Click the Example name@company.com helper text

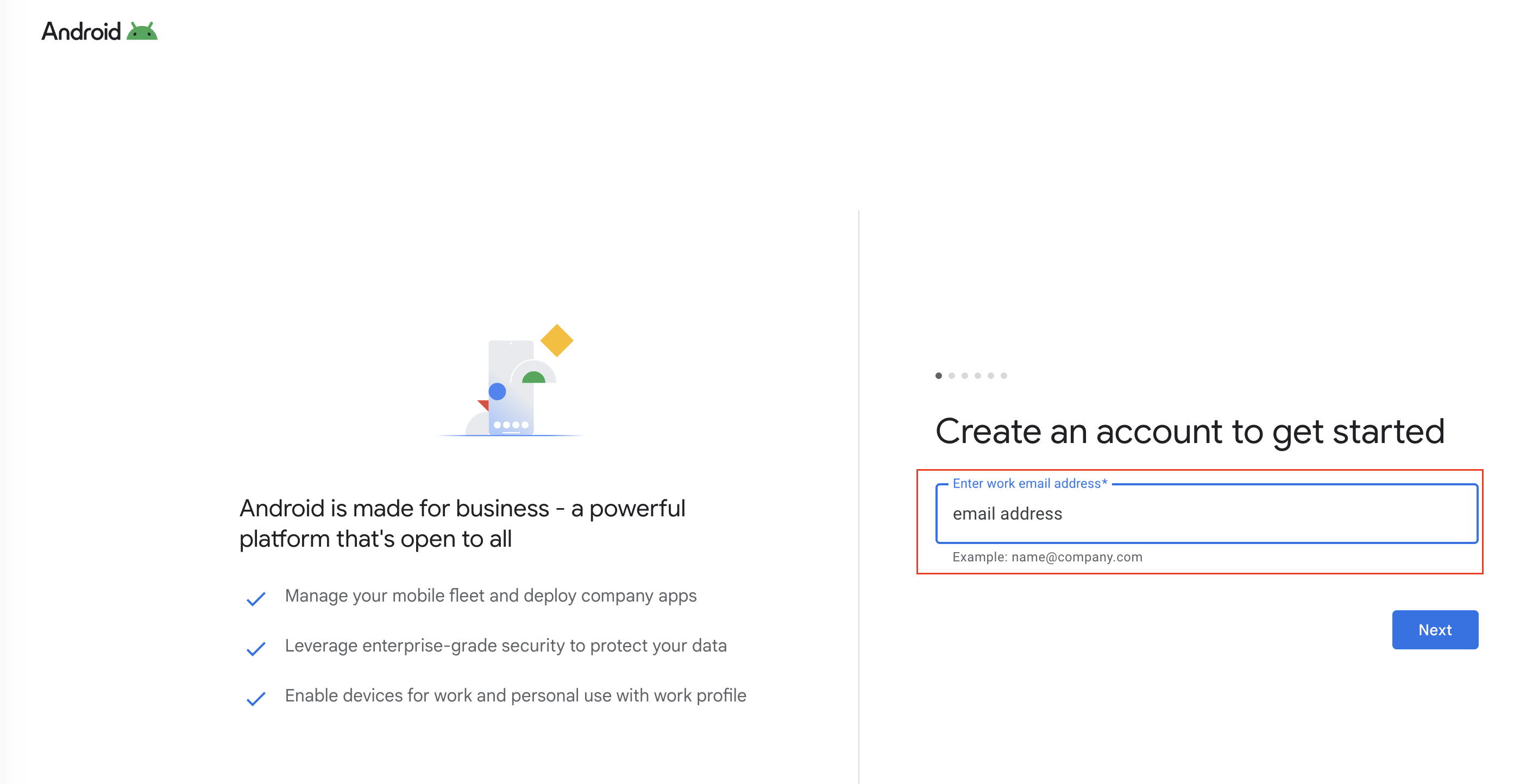[1047, 557]
